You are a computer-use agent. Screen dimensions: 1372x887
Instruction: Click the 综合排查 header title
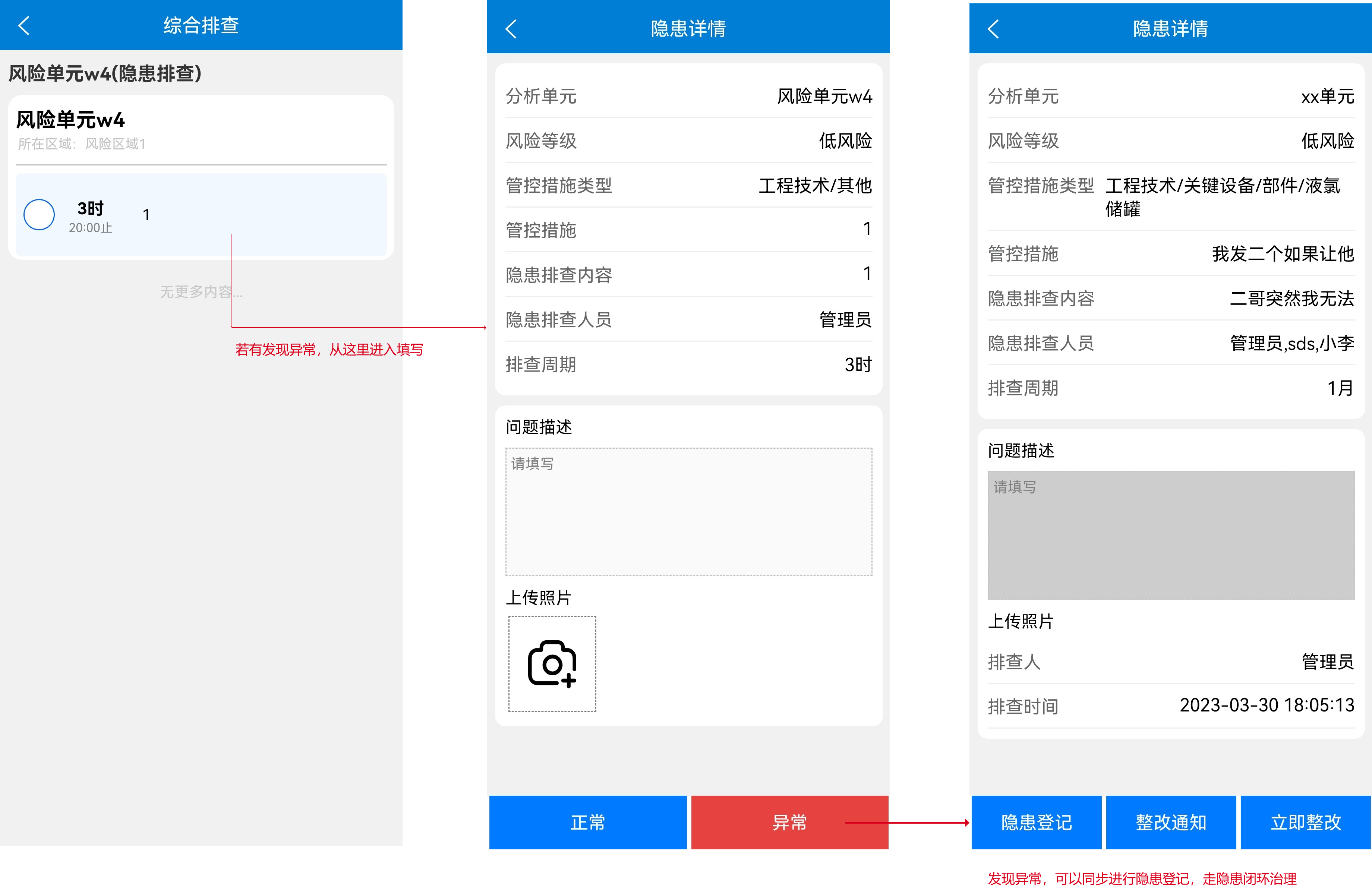tap(201, 25)
